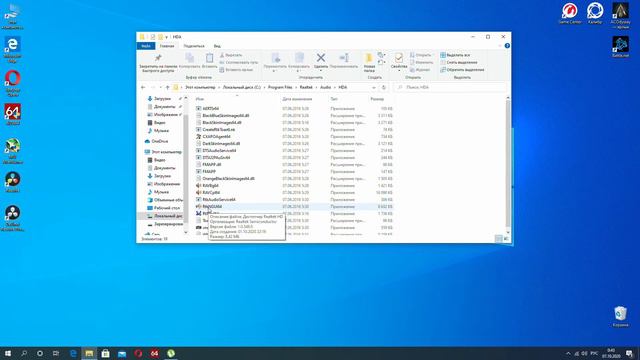Click Обратить выделение (Invert selection)
The height and width of the screenshot is (360, 640).
click(462, 70)
